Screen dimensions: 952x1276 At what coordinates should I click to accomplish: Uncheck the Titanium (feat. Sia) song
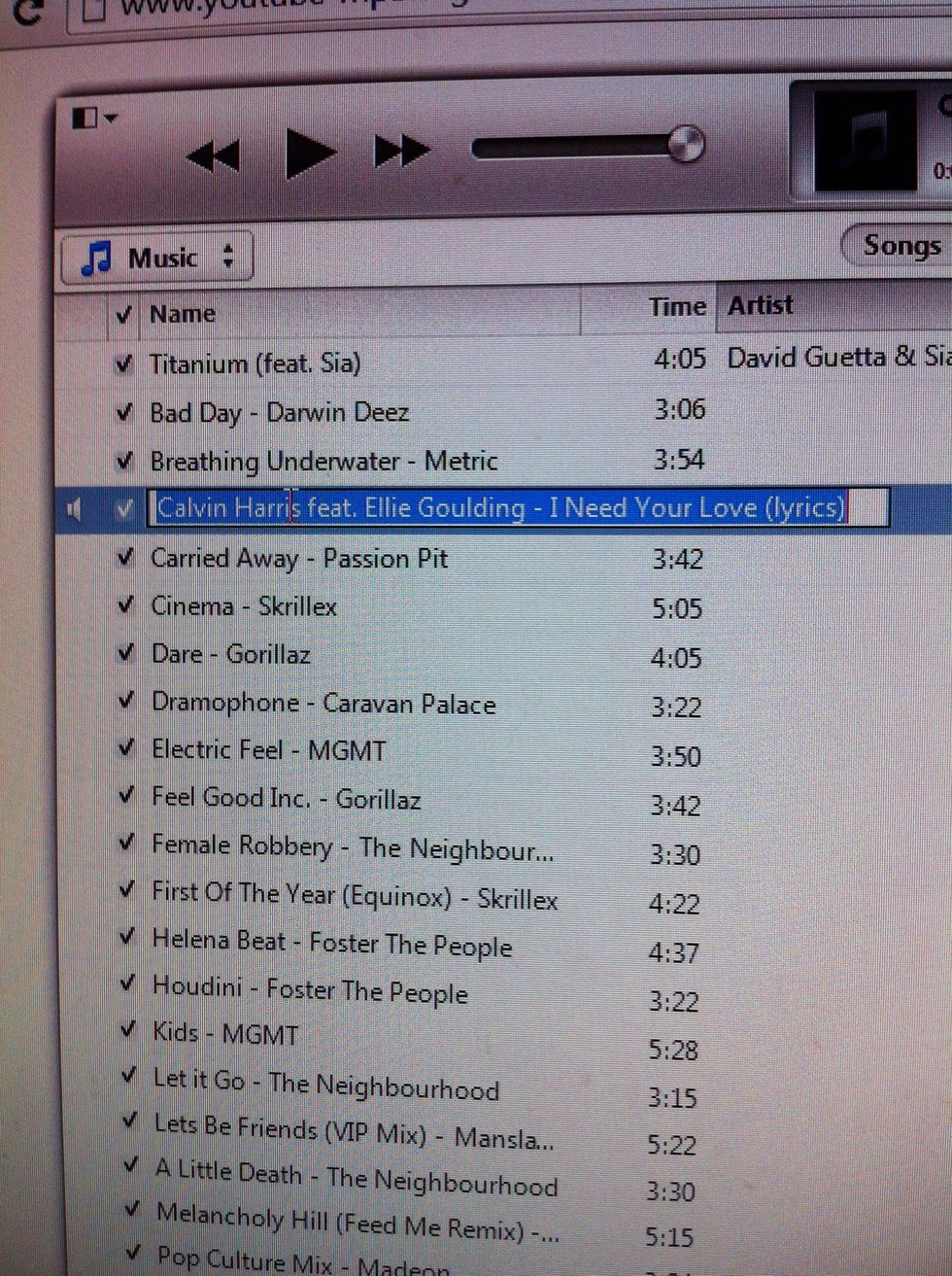(123, 364)
